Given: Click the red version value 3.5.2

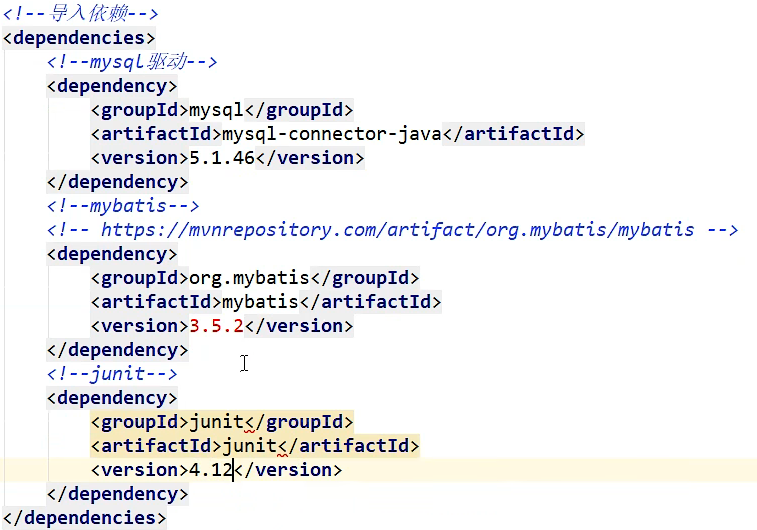Looking at the screenshot, I should [216, 326].
